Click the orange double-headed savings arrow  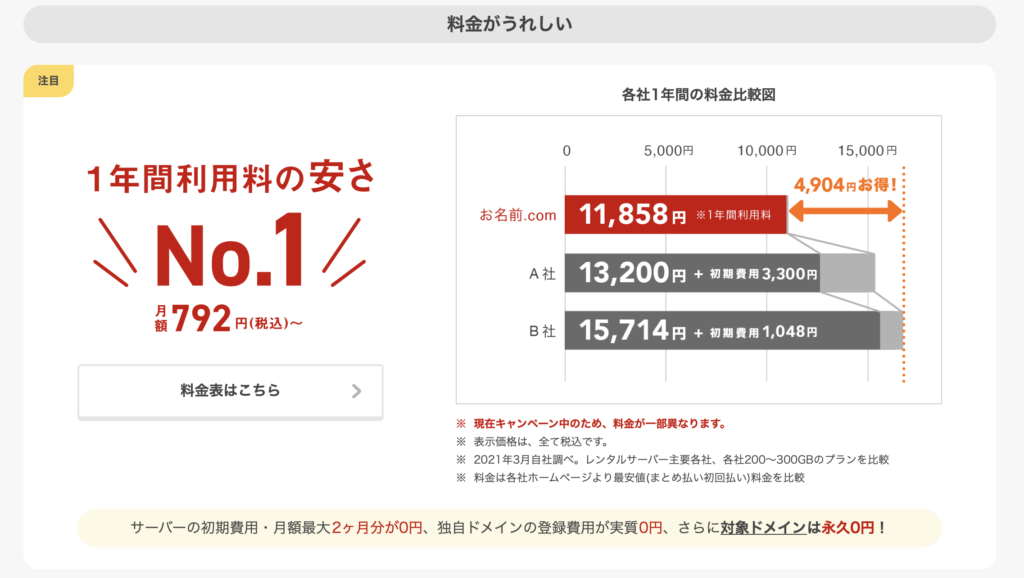[845, 211]
